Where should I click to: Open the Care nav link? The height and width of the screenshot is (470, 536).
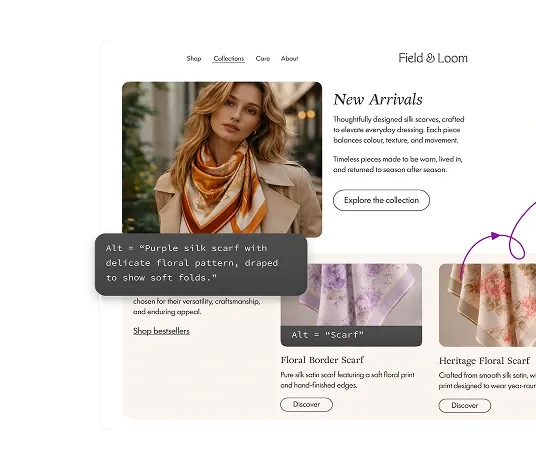[x=263, y=58]
